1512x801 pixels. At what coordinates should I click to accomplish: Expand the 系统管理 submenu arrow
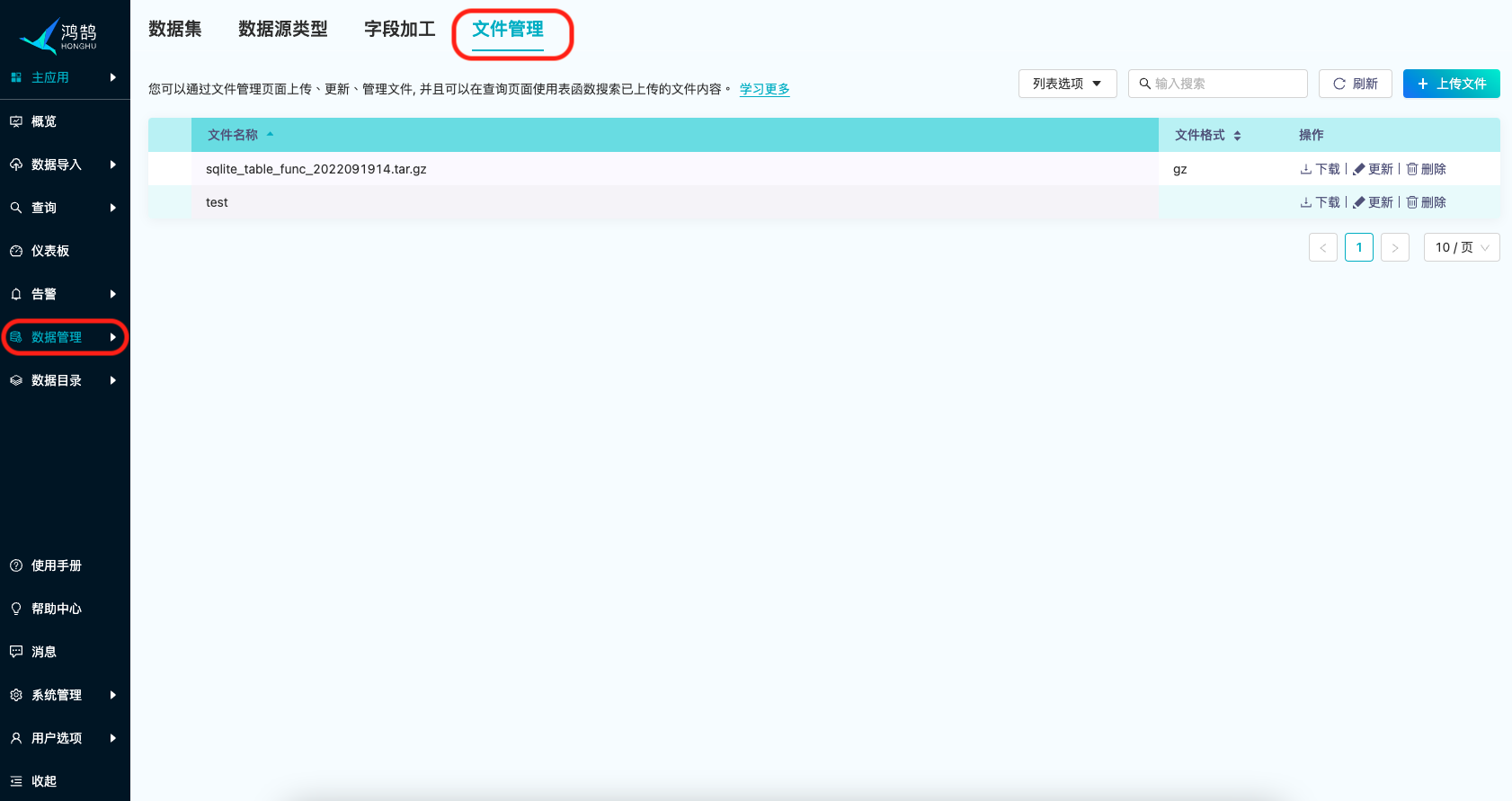click(x=113, y=695)
